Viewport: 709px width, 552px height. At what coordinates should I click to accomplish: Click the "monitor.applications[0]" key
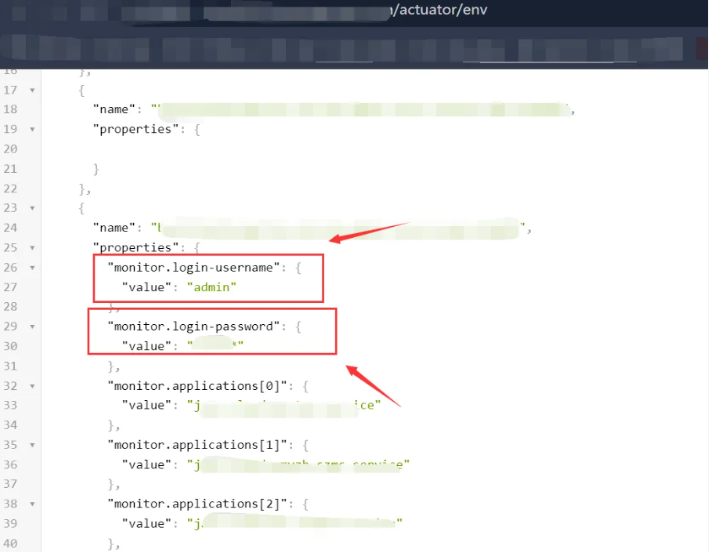(197, 386)
